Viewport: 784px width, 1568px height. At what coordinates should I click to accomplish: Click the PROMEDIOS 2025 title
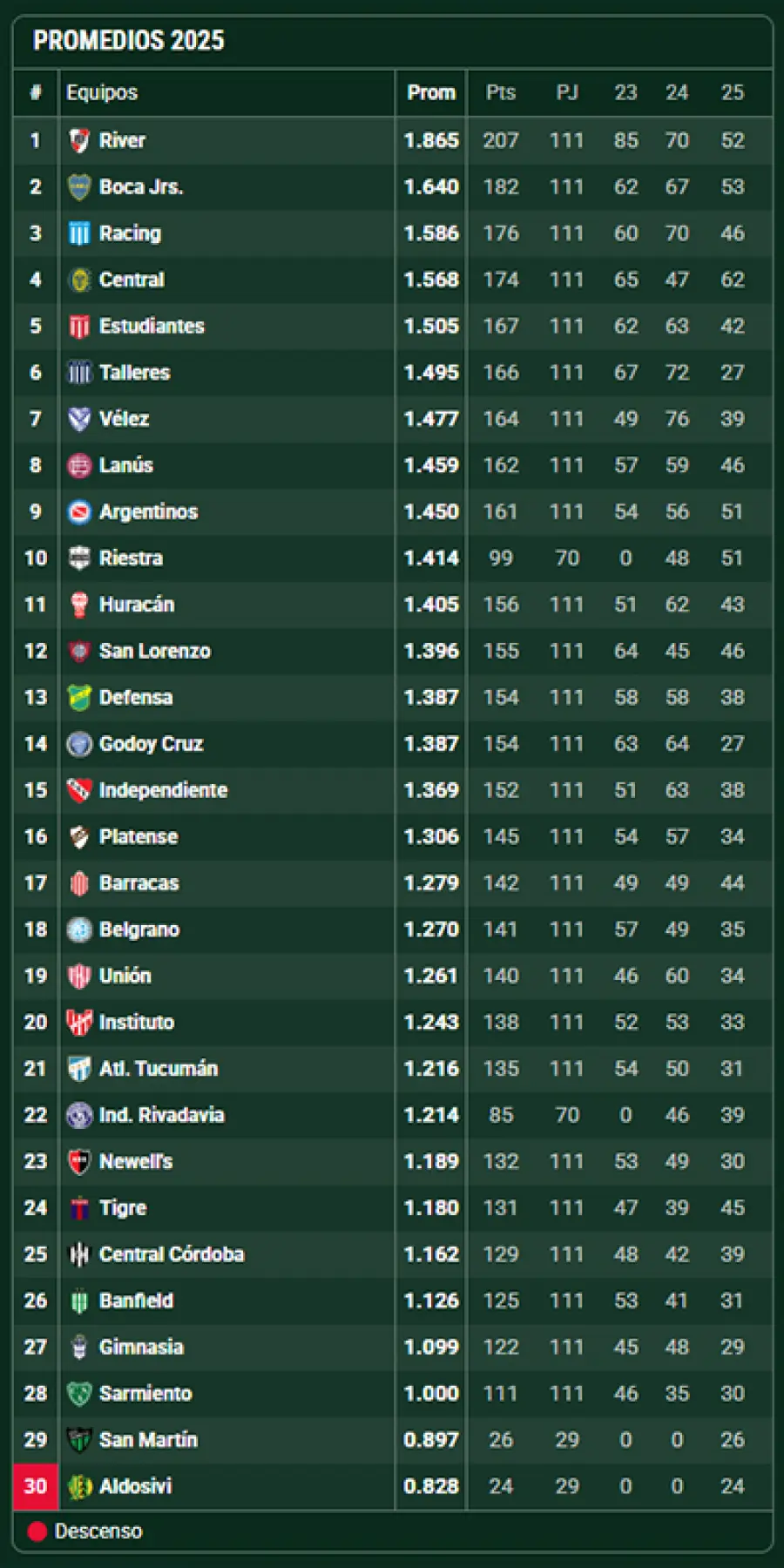[x=129, y=41]
